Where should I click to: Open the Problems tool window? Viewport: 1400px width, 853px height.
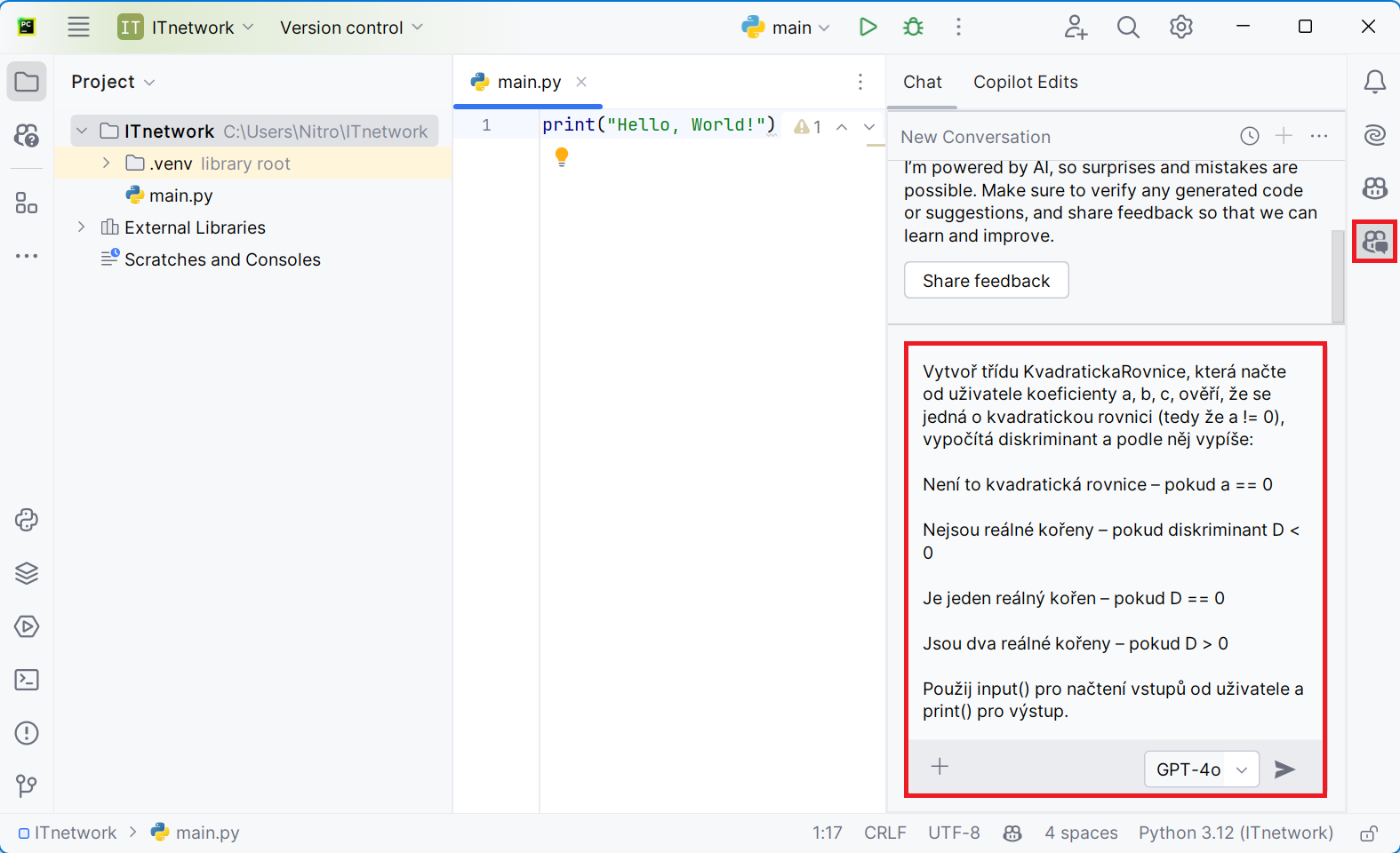click(x=27, y=733)
